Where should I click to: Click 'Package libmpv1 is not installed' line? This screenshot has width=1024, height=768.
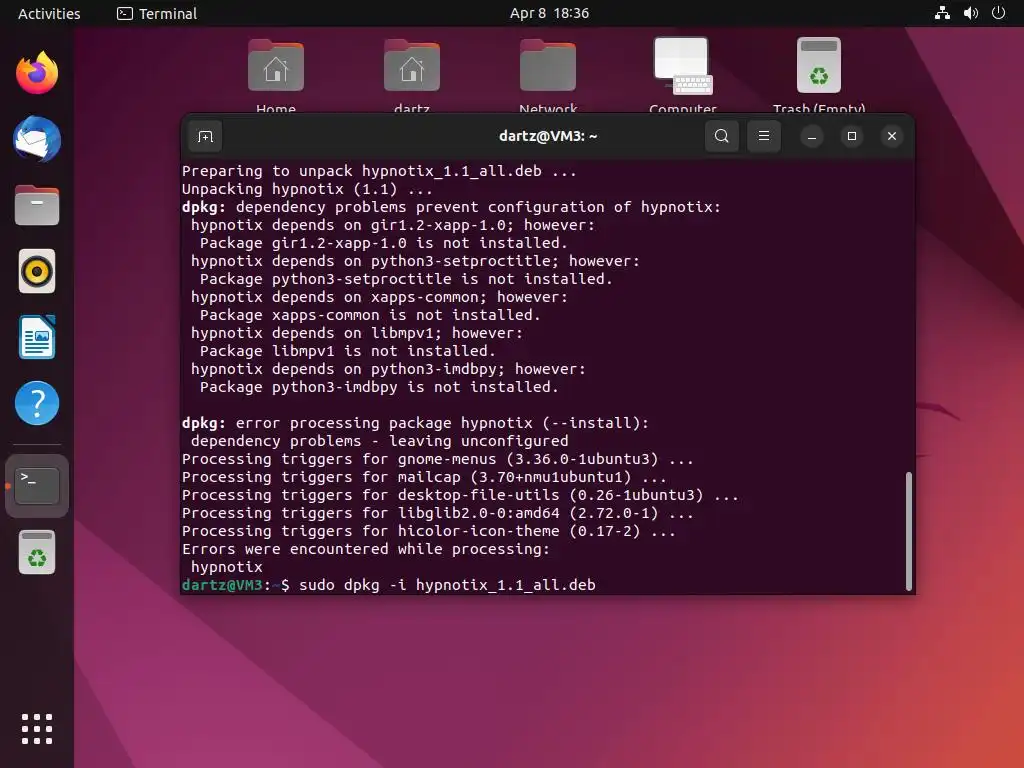click(x=347, y=351)
